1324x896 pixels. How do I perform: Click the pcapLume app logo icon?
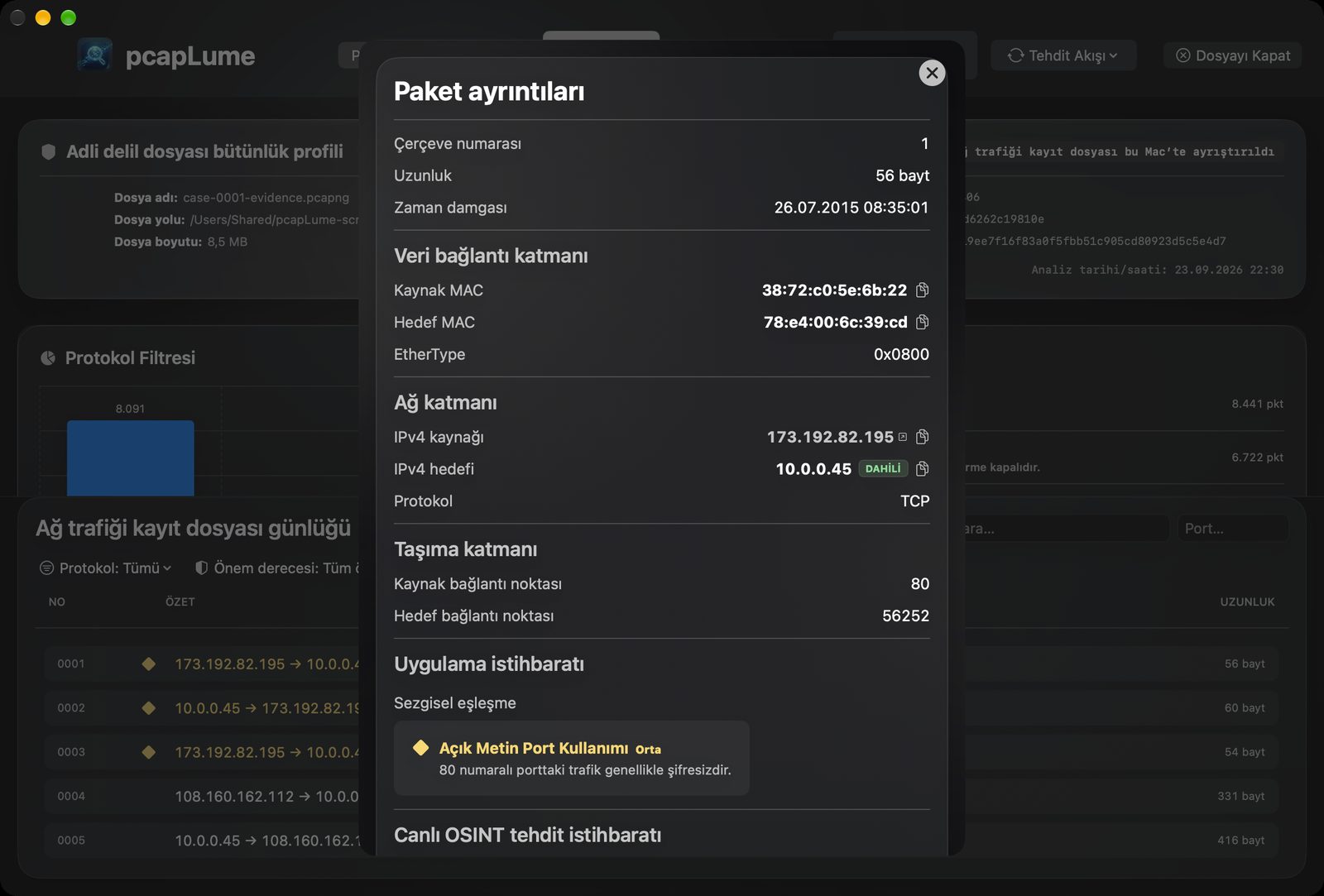[95, 55]
